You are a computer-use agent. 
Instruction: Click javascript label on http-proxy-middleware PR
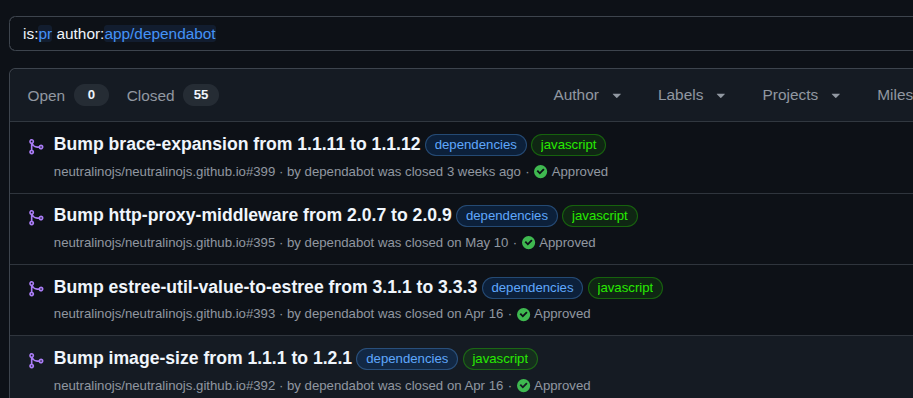(600, 216)
